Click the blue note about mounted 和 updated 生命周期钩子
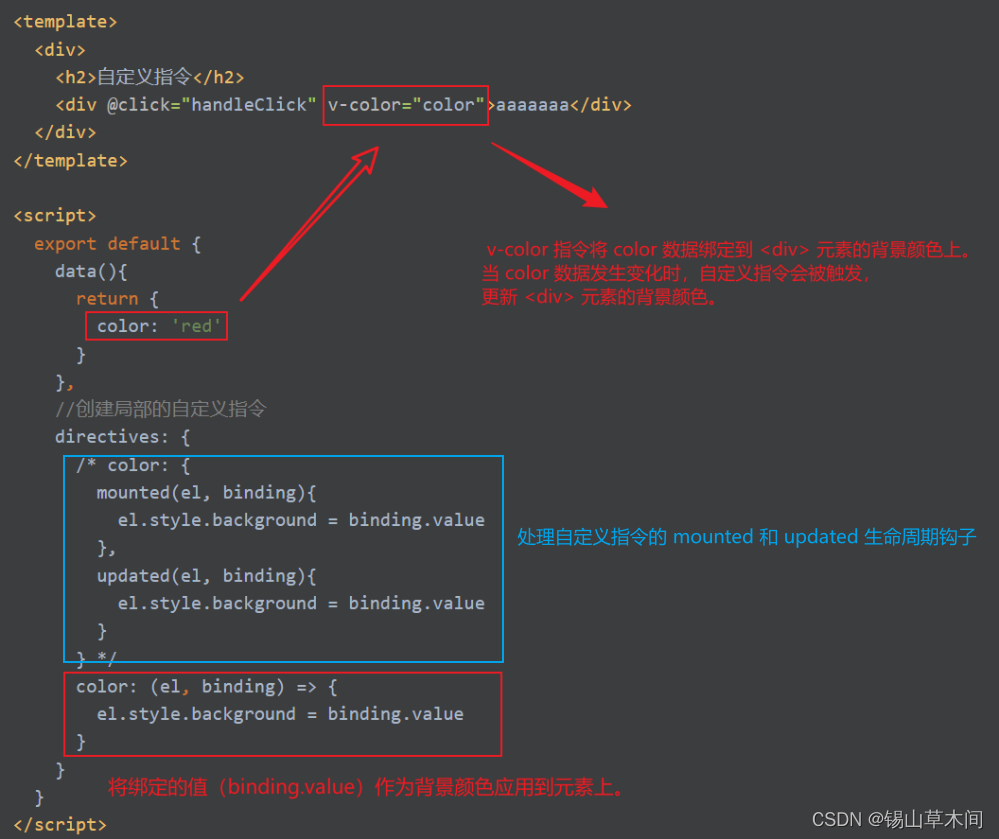The height and width of the screenshot is (839, 999). (x=746, y=536)
